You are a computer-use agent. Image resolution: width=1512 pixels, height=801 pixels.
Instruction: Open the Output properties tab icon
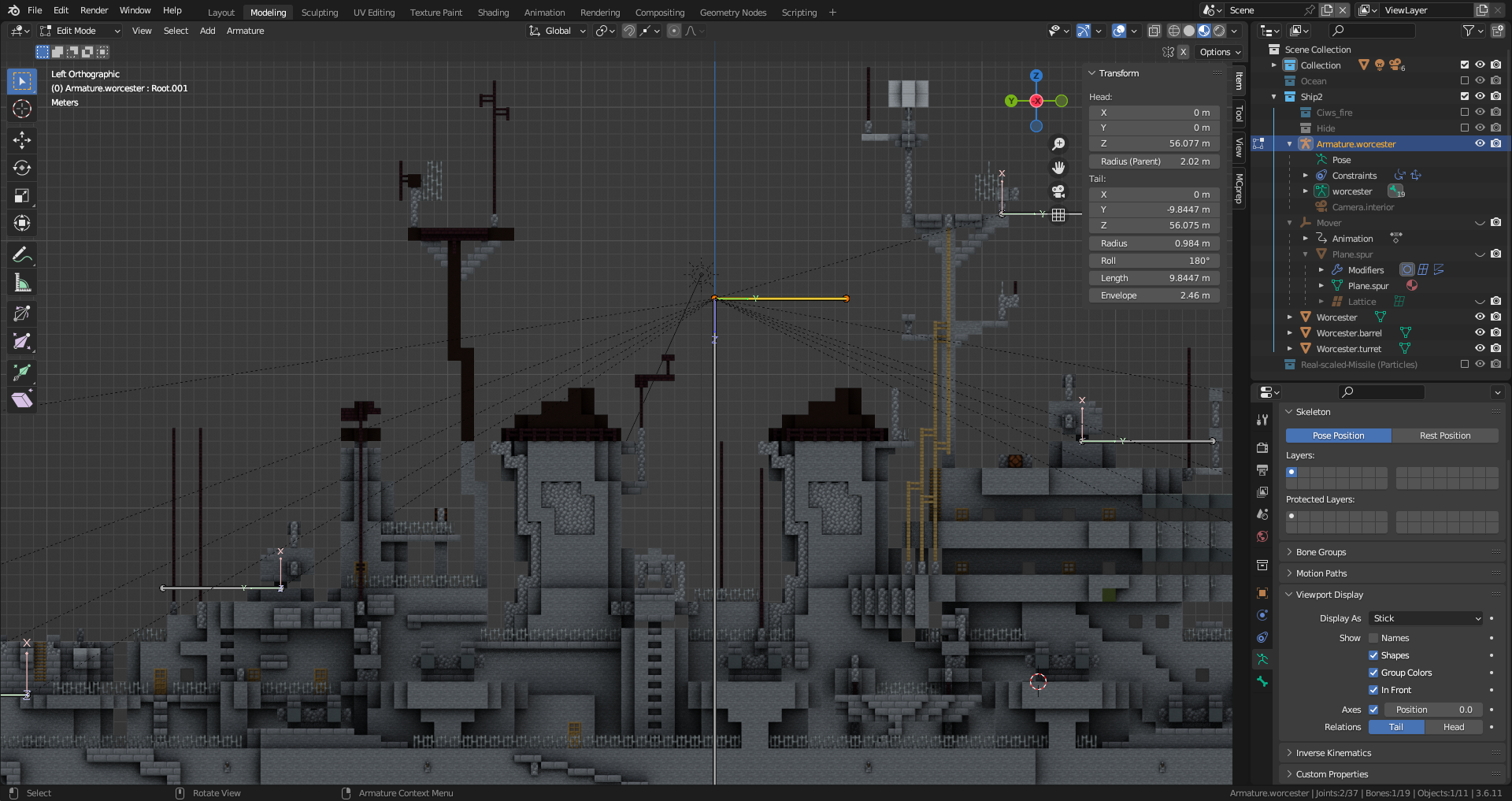click(x=1262, y=470)
